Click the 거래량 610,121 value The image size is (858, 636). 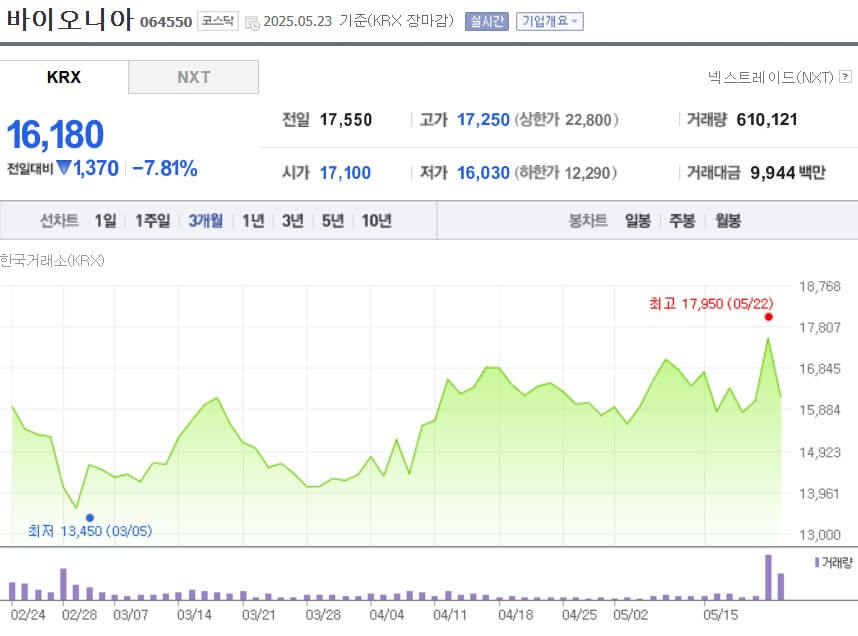click(767, 119)
